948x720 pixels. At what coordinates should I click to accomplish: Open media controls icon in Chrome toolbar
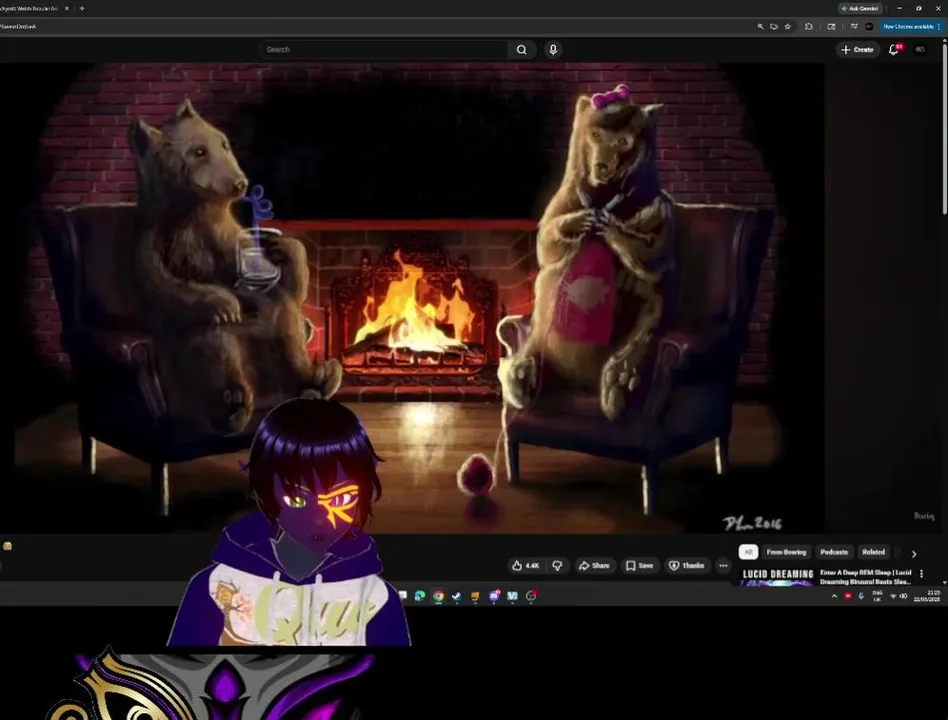[854, 27]
